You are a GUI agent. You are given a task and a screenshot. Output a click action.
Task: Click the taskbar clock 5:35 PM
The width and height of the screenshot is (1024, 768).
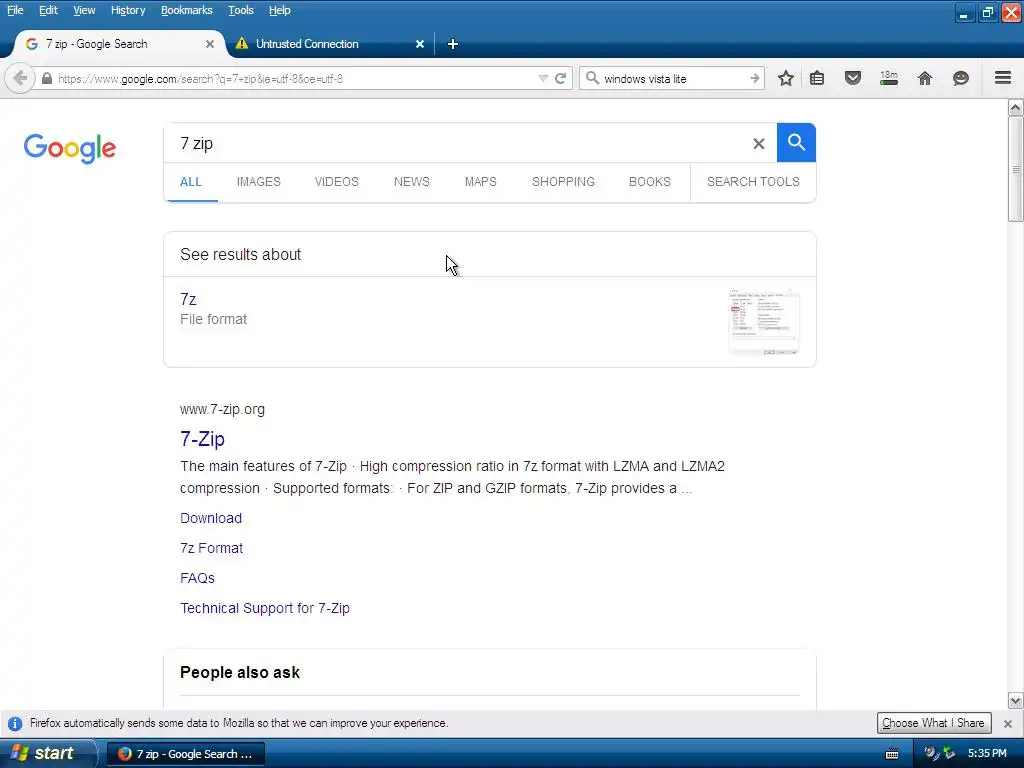[x=987, y=754]
